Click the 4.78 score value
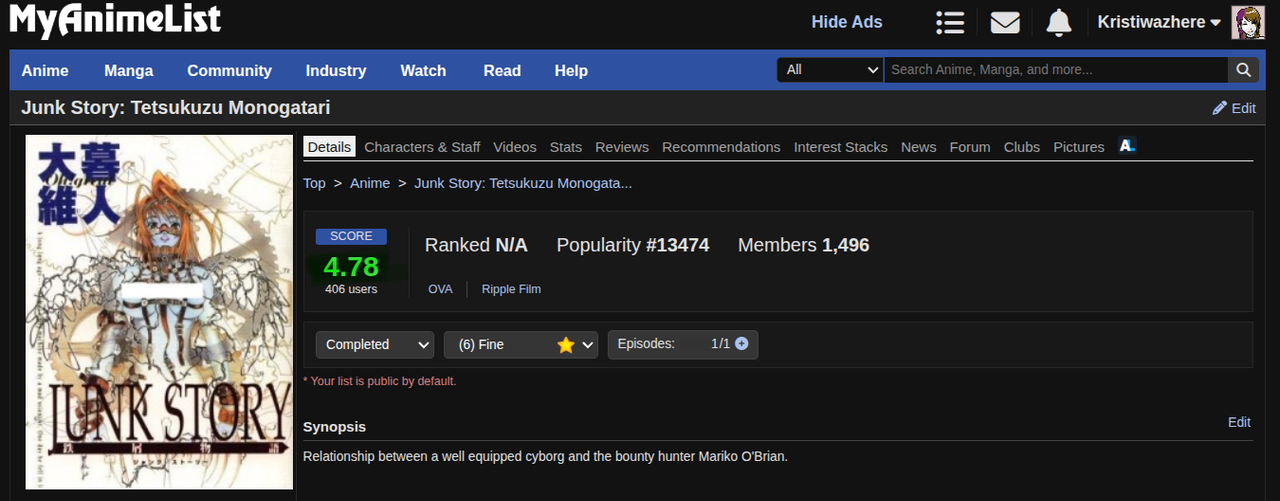 click(351, 267)
